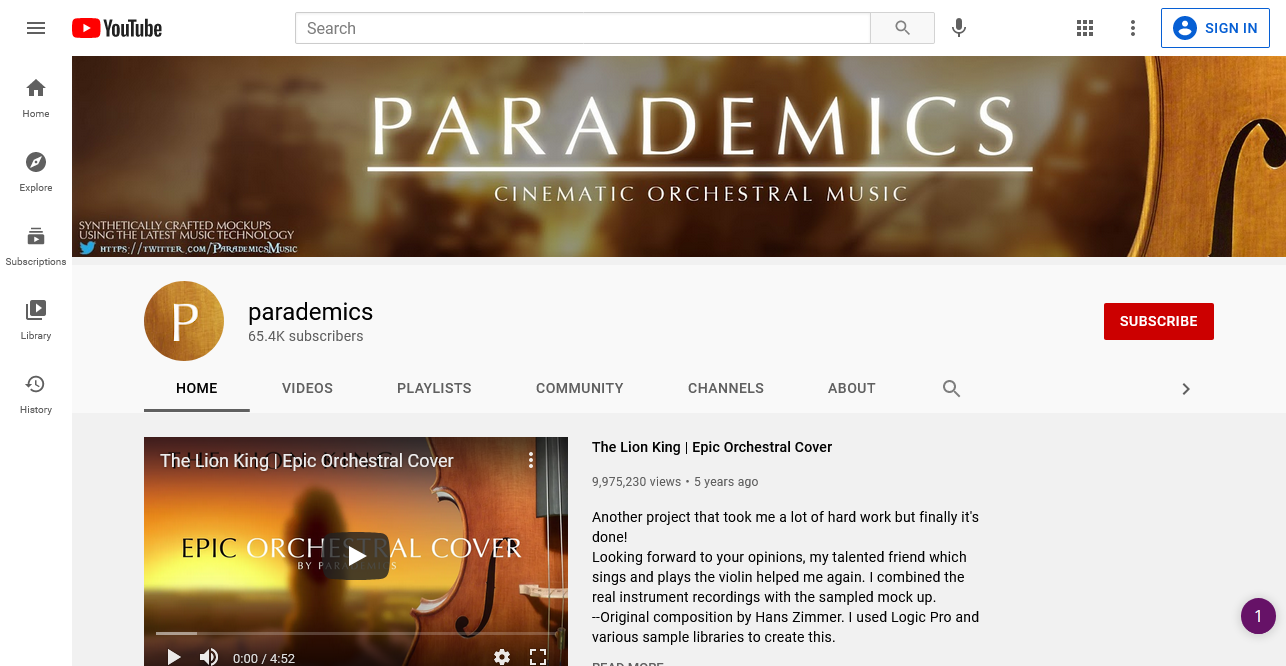Open Subscriptions in the sidebar

(x=36, y=246)
